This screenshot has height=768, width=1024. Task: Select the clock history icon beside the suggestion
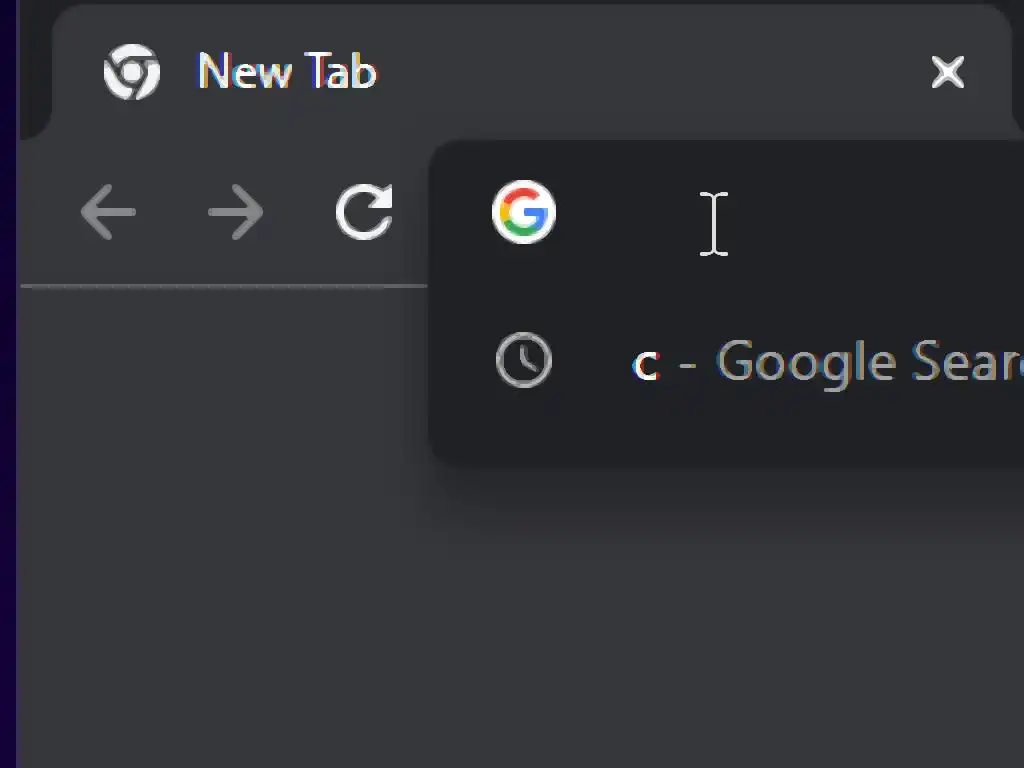524,360
